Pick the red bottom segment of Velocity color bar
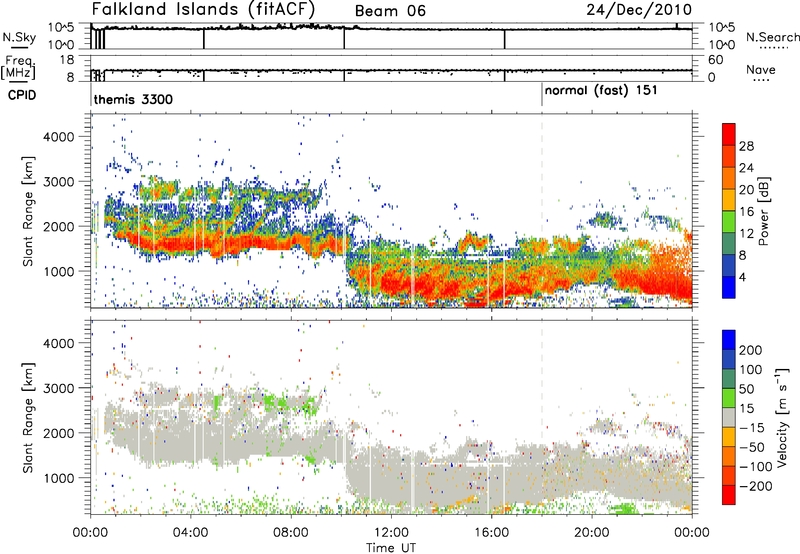 point(729,495)
